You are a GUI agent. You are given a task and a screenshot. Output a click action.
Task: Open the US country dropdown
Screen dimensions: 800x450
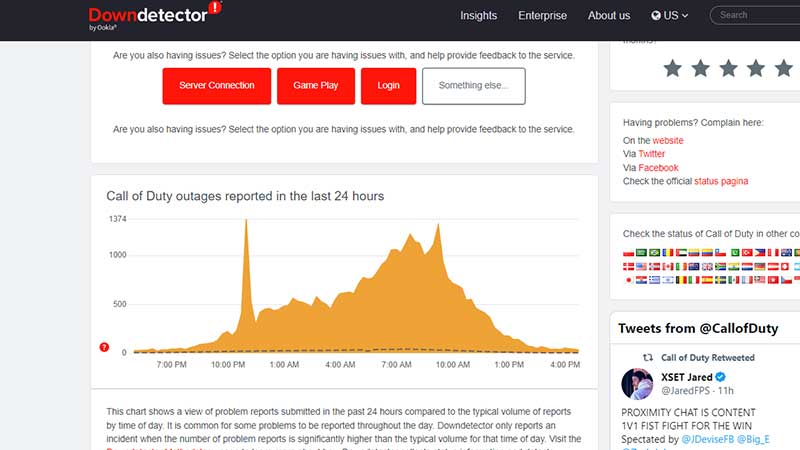(x=670, y=15)
